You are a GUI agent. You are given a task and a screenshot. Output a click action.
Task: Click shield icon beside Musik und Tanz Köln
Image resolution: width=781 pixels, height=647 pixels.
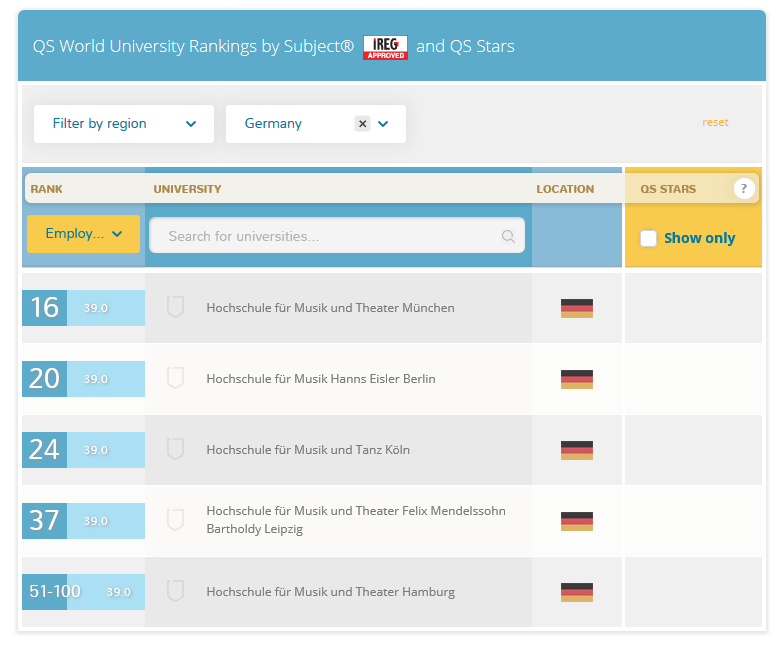(175, 449)
